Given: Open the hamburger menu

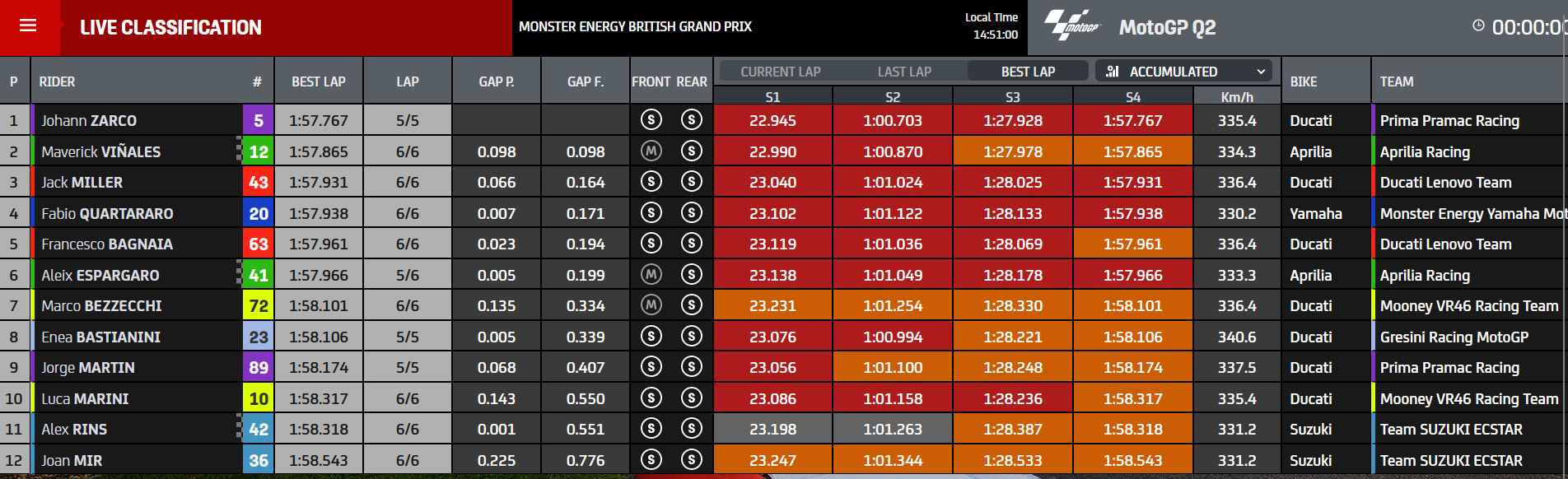Looking at the screenshot, I should (x=28, y=26).
